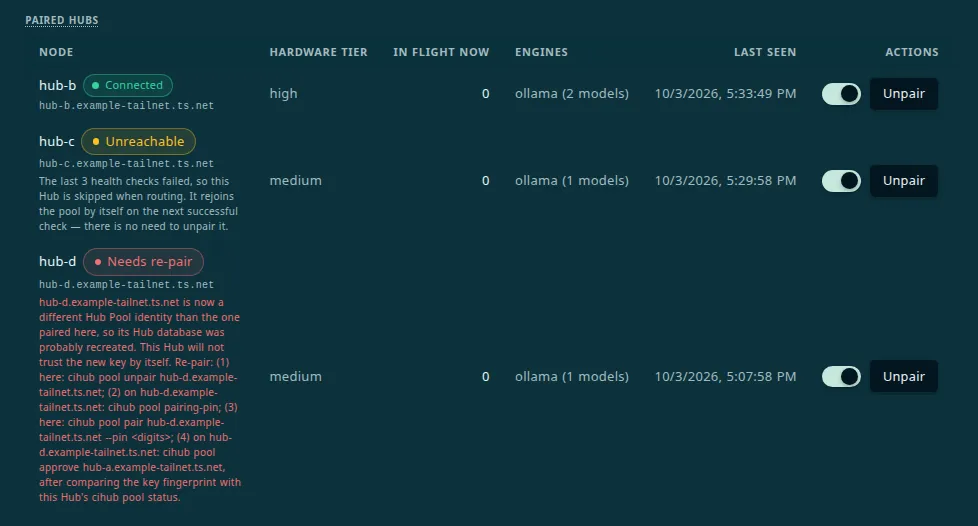The image size is (978, 526).
Task: Click the red re-pair instructions text
Action: coord(140,400)
